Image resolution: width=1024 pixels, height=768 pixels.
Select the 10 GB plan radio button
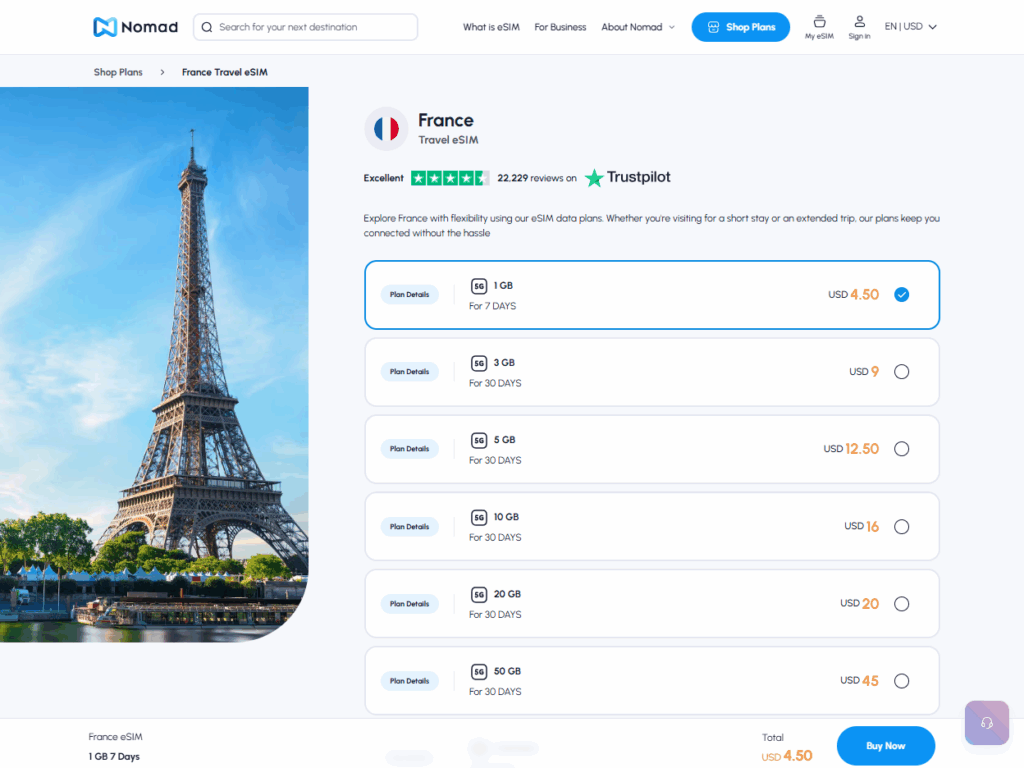[x=901, y=527]
